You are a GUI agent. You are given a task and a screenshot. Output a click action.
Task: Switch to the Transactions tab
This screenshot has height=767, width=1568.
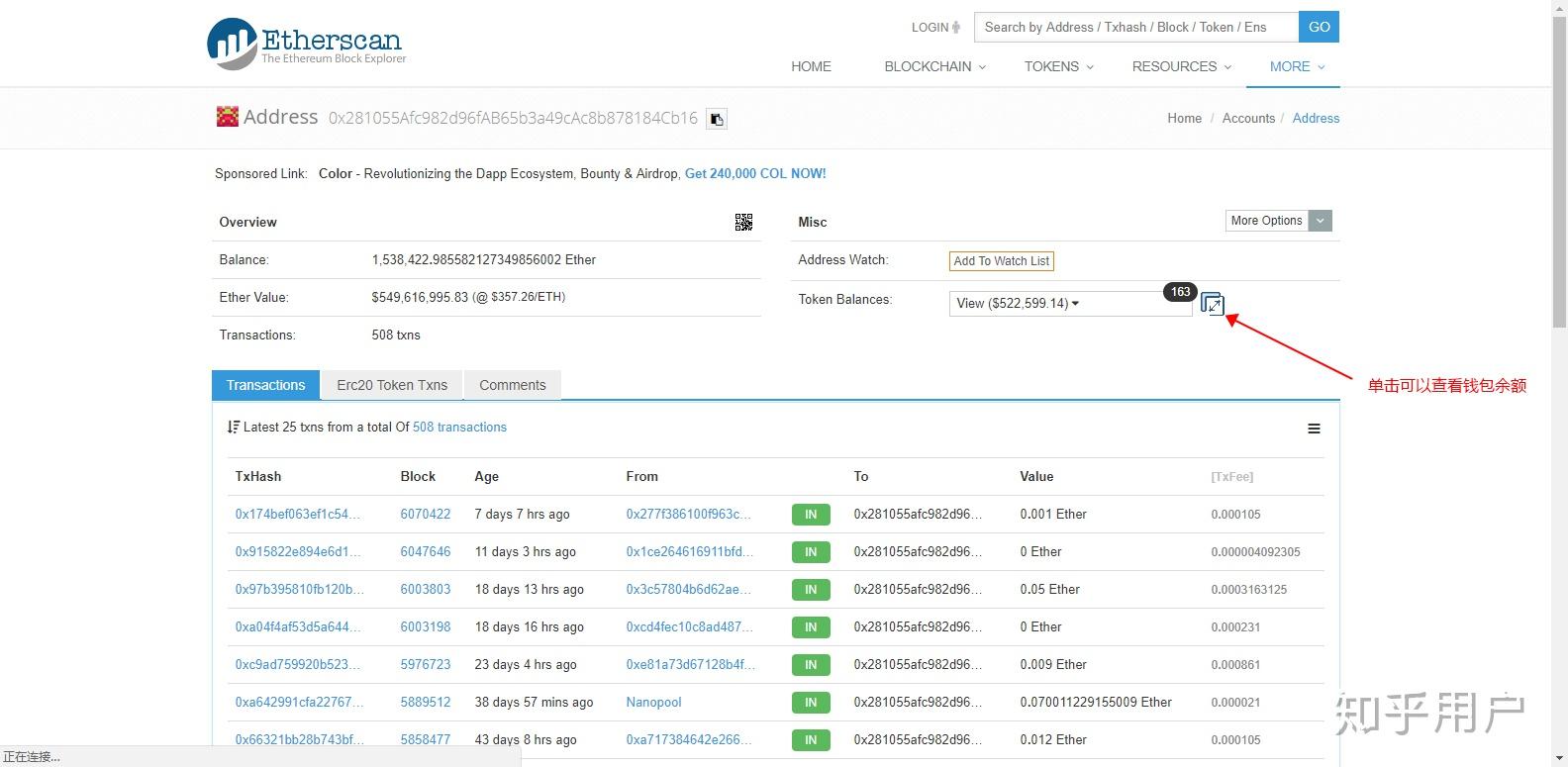pyautogui.click(x=265, y=385)
